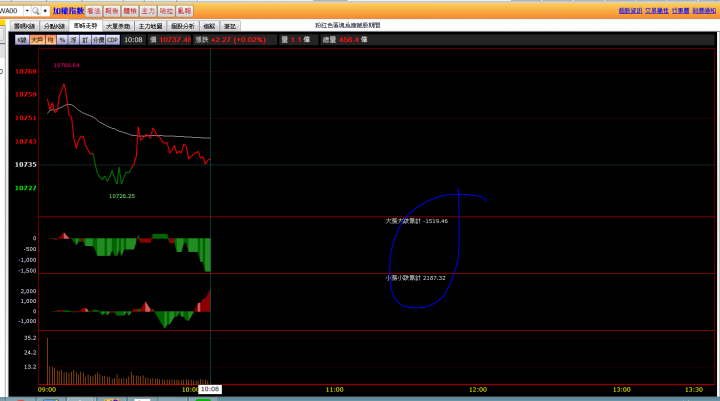
Task: Click the price value 10737.48 in info bar
Action: click(x=175, y=40)
